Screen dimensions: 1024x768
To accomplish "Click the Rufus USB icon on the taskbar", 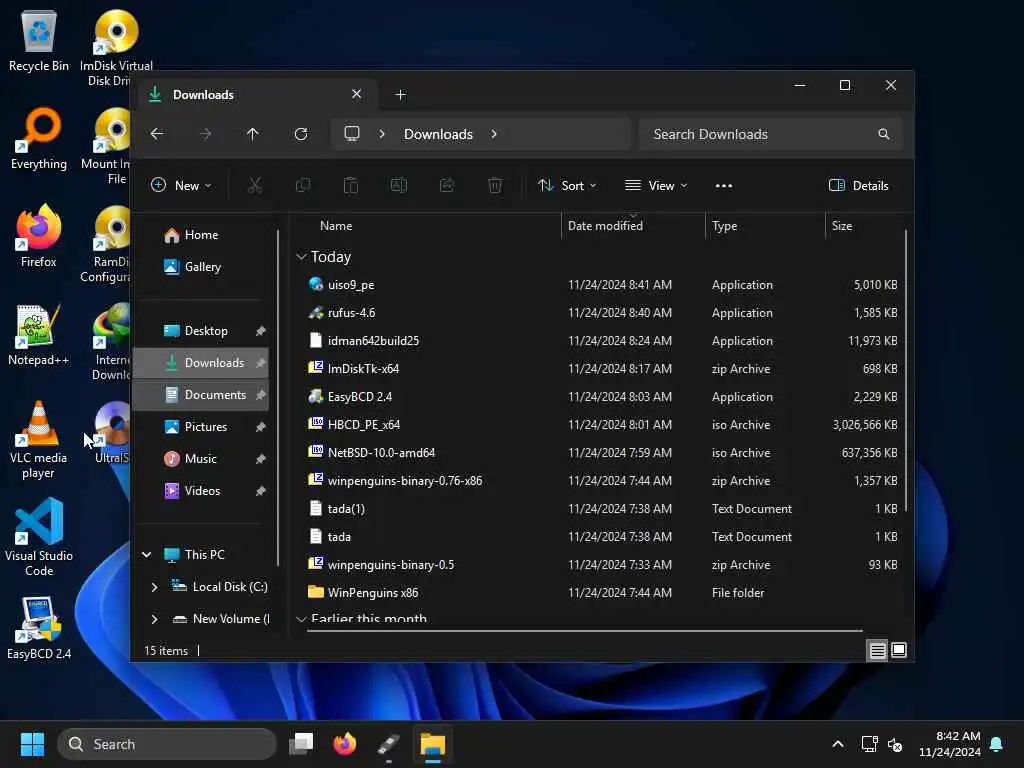I will click(389, 744).
